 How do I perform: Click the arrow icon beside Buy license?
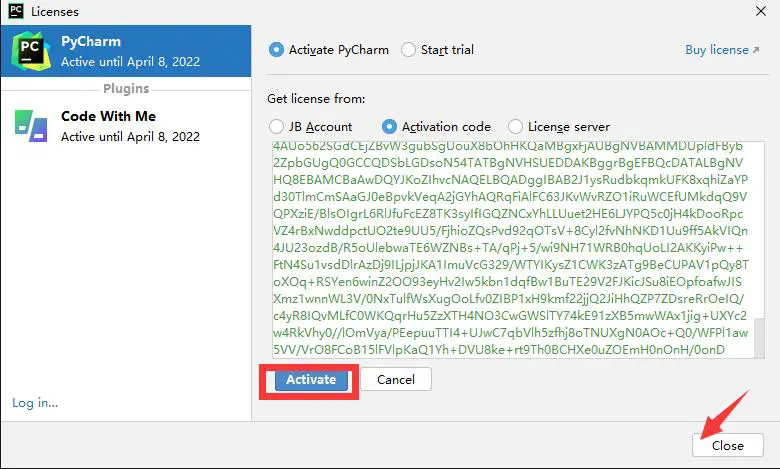click(x=757, y=50)
